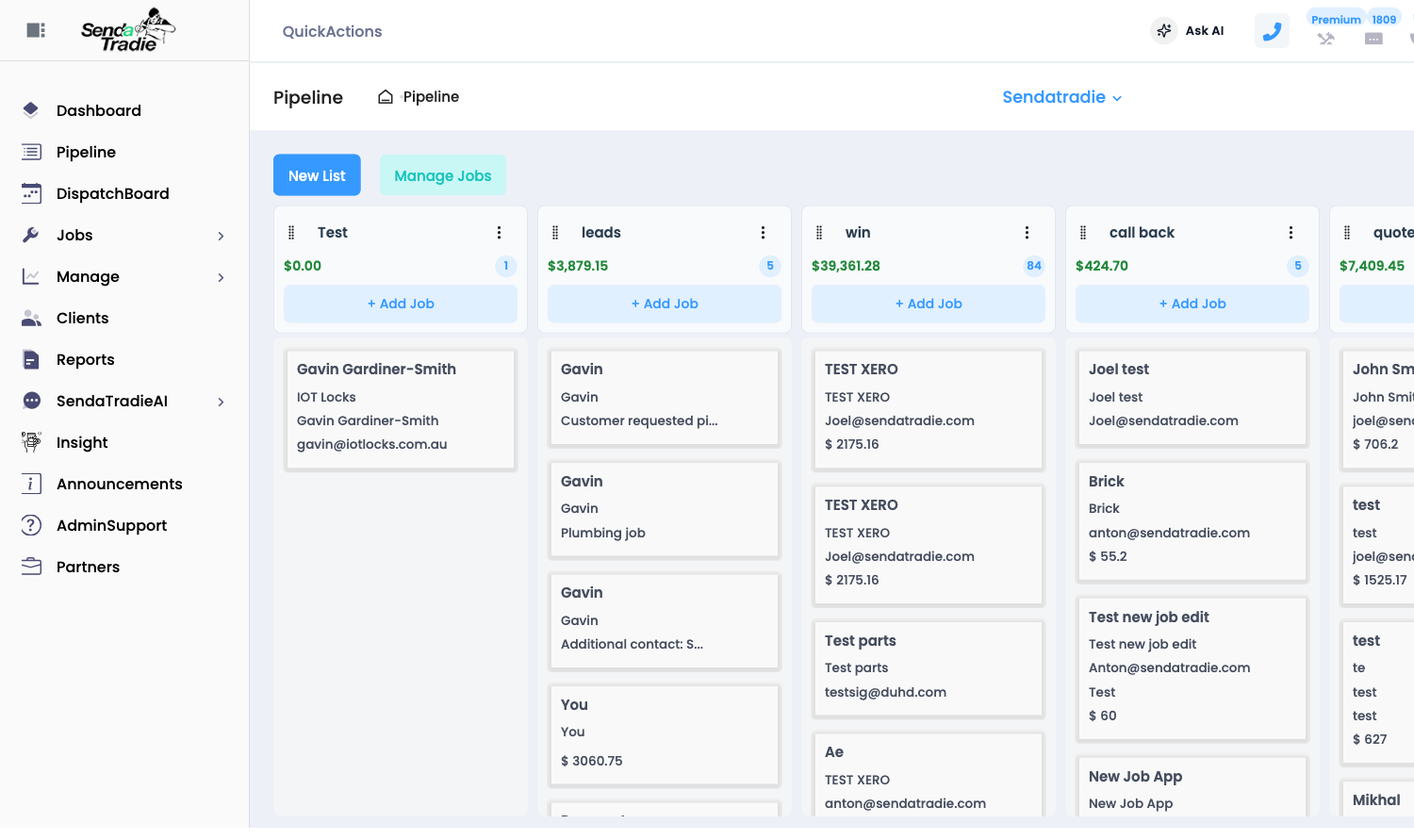The image size is (1414, 840).
Task: Click the drag handle of quote list
Action: pyautogui.click(x=1347, y=233)
